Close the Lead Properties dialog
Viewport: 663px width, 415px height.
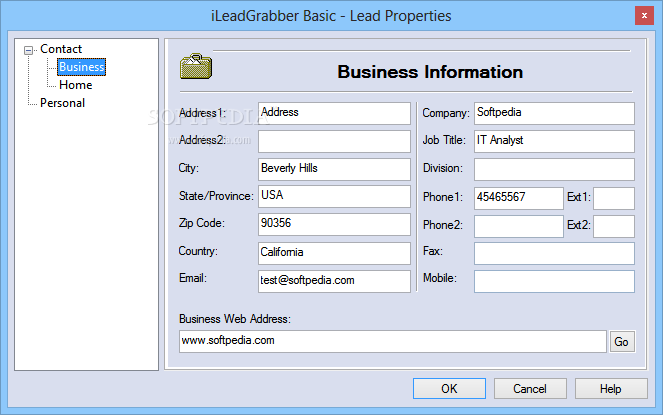644,16
